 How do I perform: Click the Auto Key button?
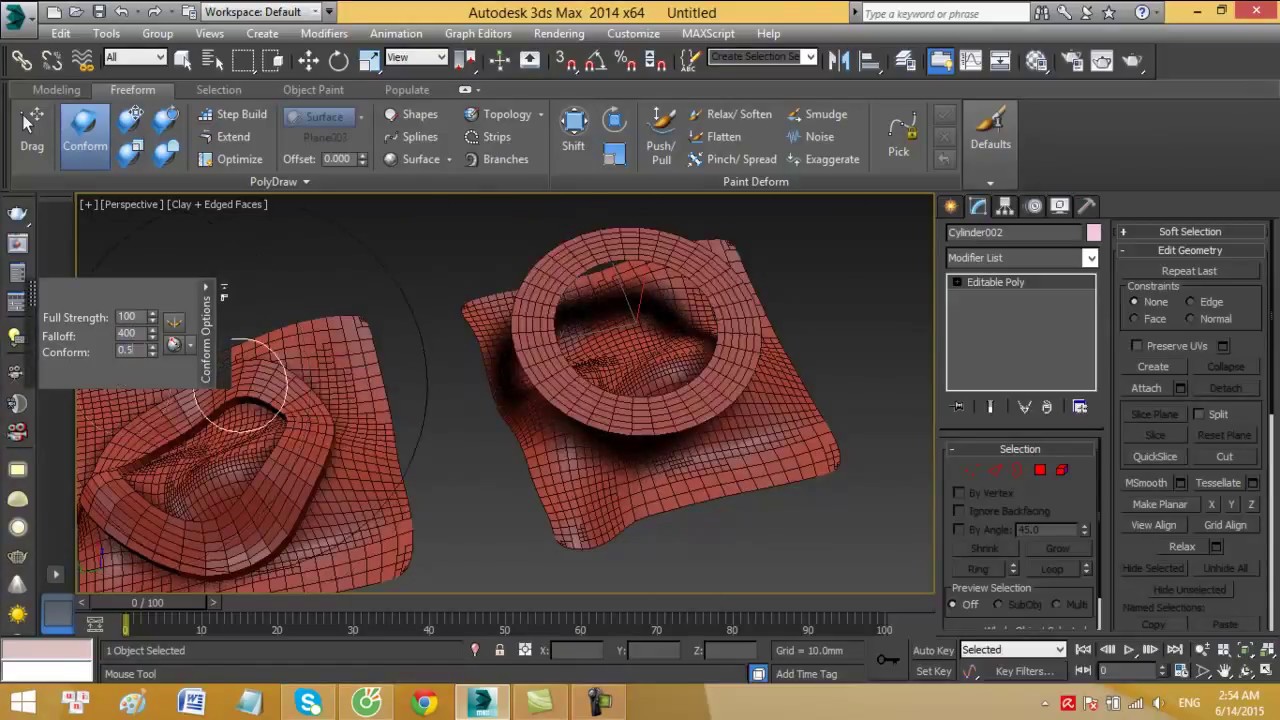coord(933,650)
